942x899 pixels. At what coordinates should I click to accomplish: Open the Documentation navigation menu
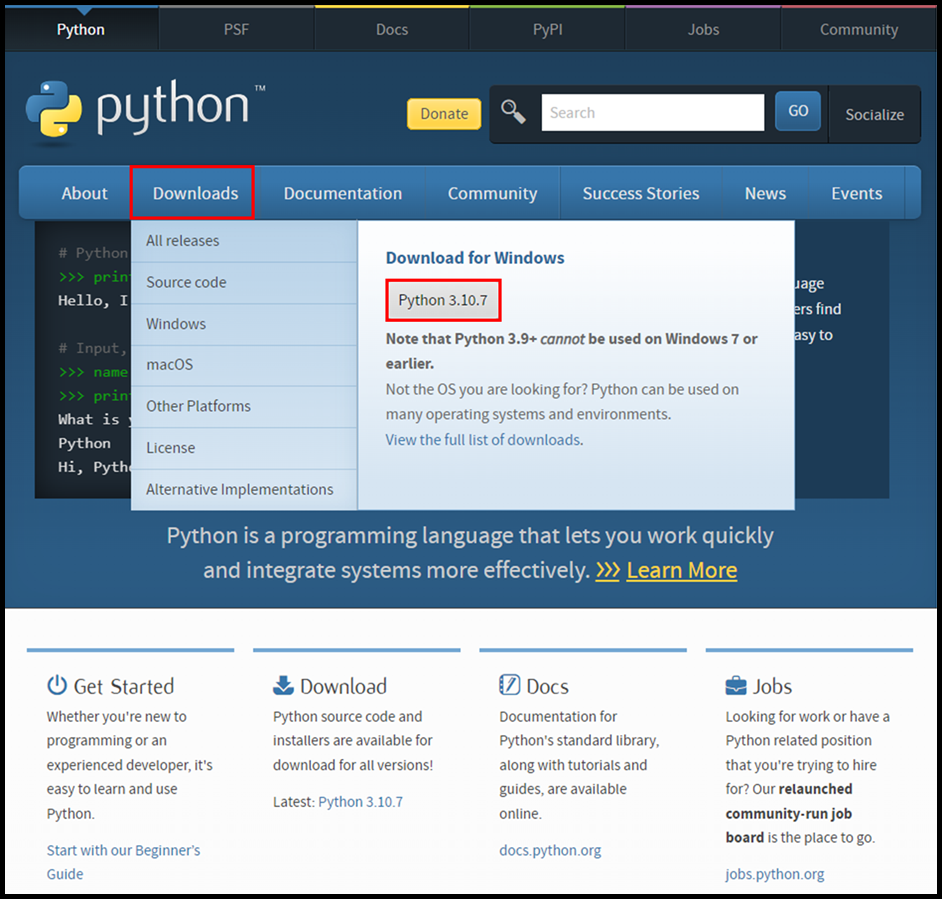pyautogui.click(x=342, y=194)
